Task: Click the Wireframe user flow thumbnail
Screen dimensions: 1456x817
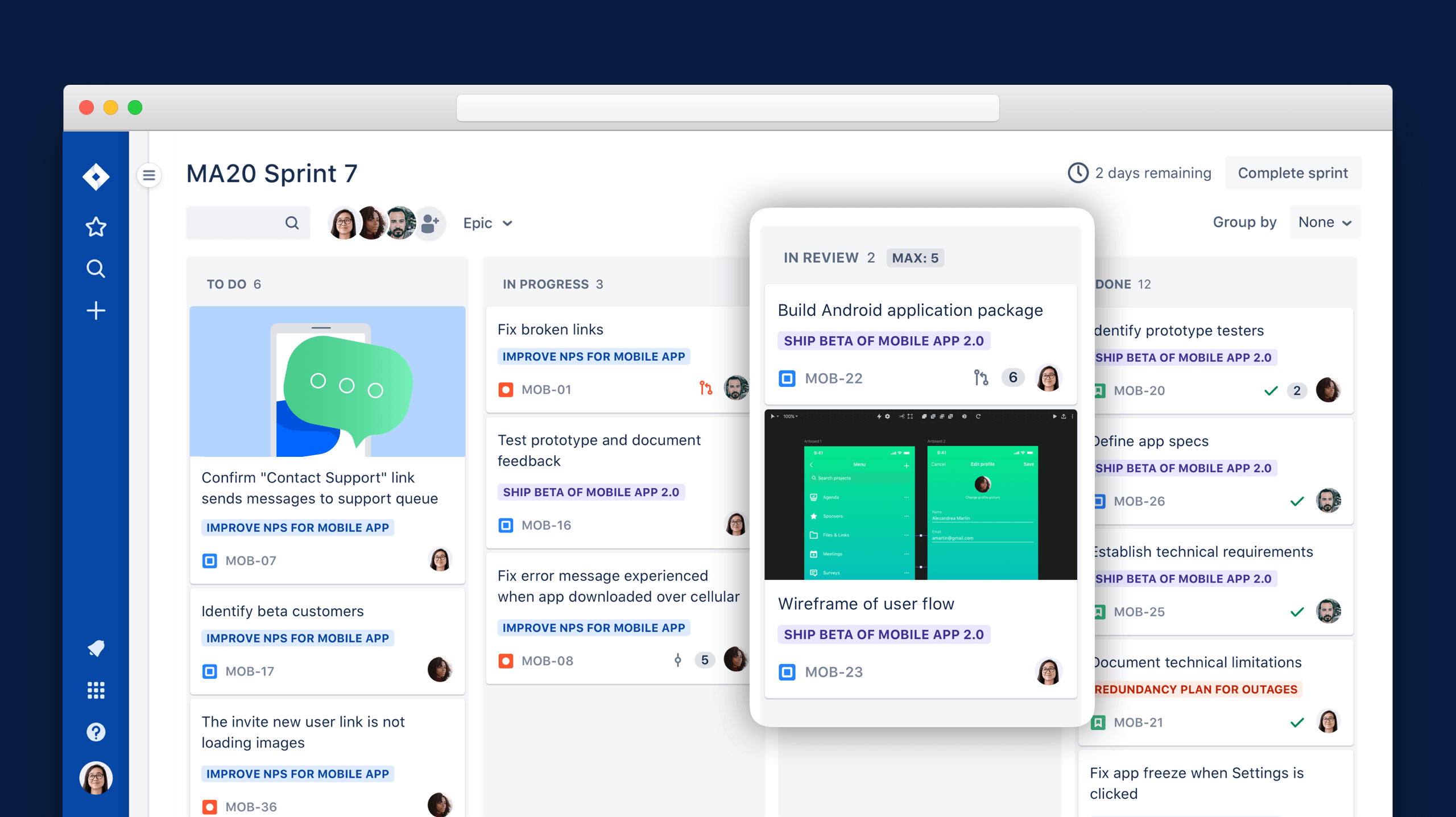Action: coord(920,494)
